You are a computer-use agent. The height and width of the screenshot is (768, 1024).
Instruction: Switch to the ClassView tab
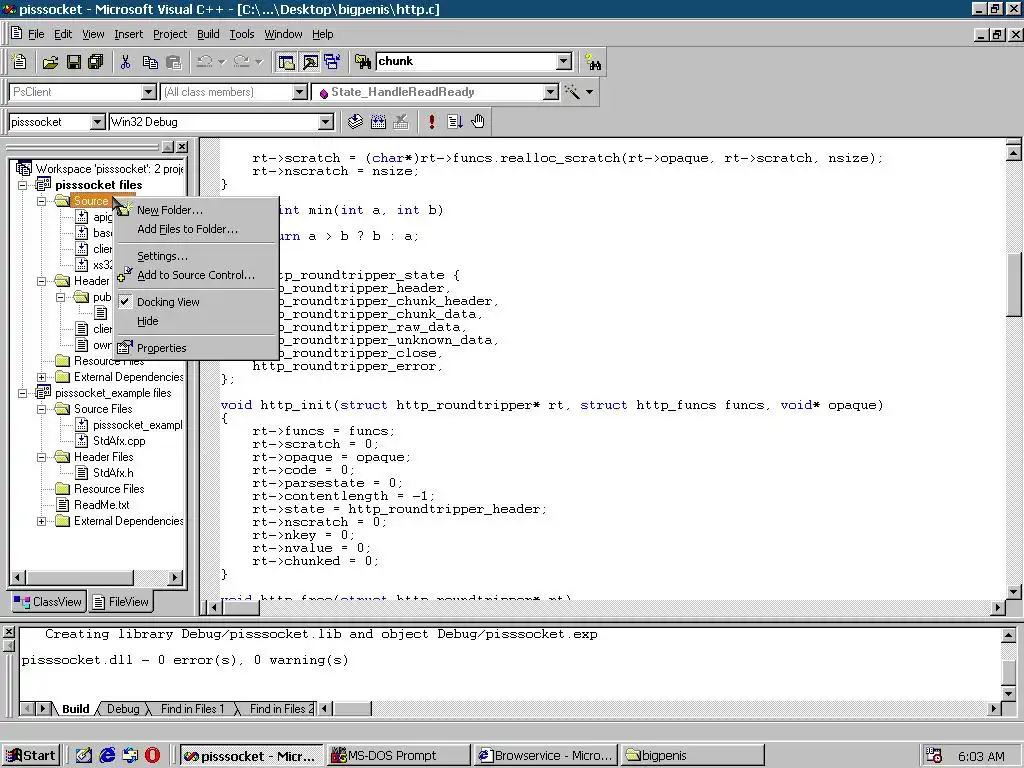48,602
